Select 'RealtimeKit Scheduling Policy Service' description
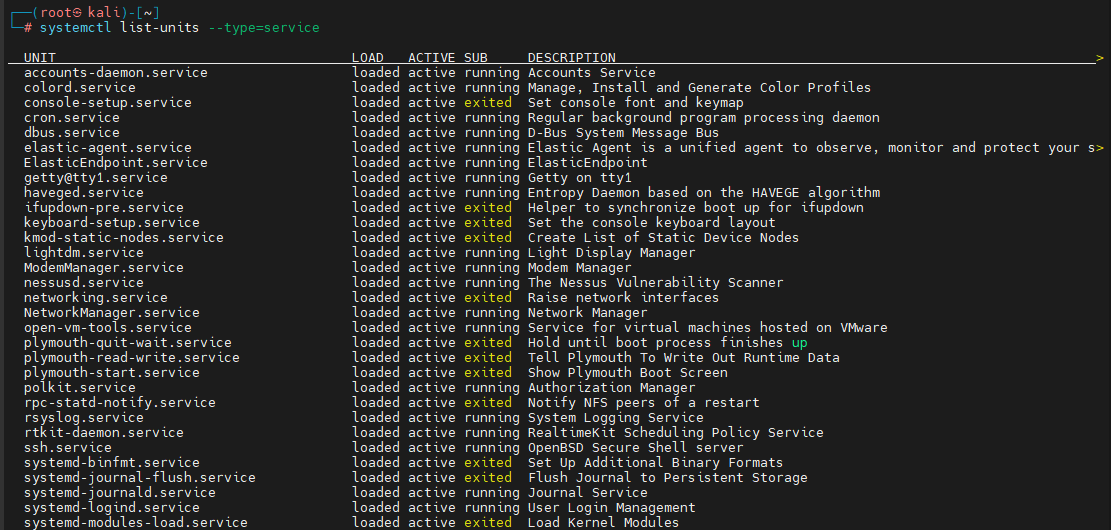 [x=675, y=432]
